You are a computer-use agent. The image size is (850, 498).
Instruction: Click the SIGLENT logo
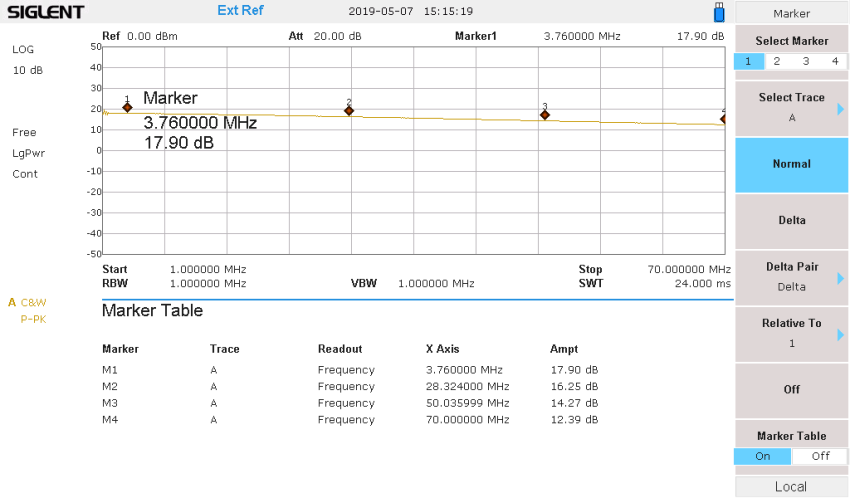pos(46,12)
